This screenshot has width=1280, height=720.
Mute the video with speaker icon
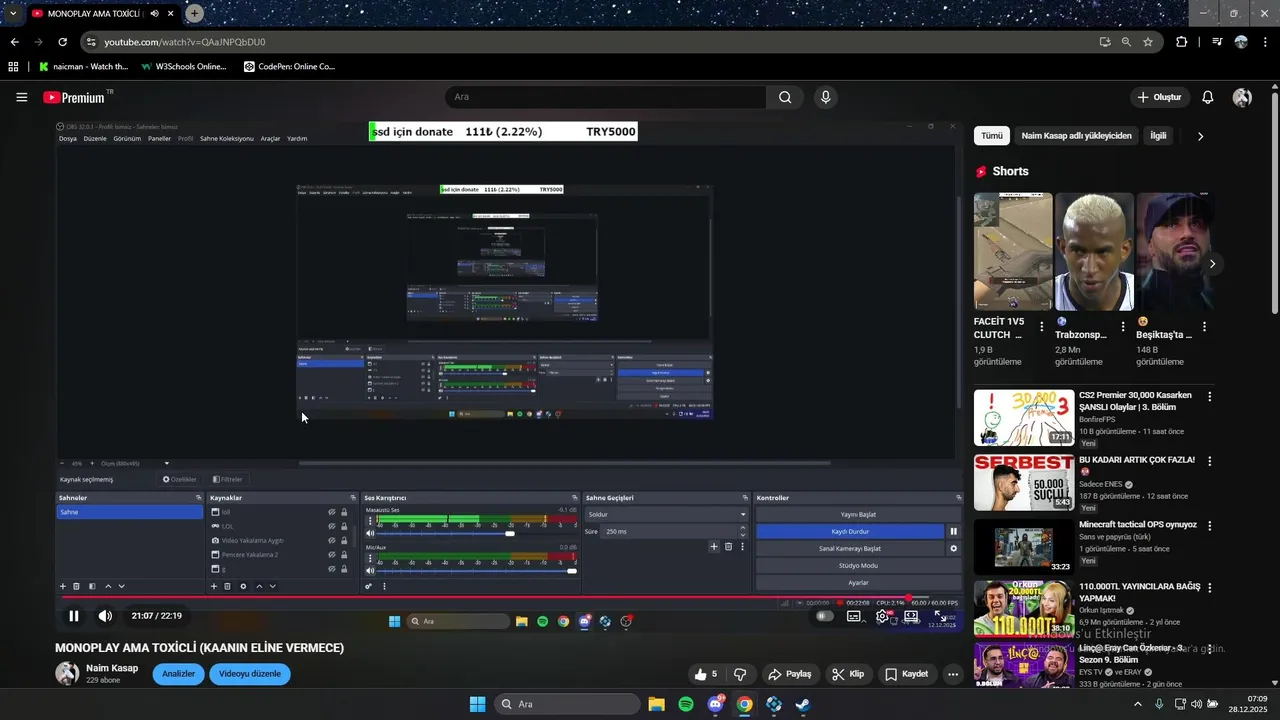(x=105, y=616)
